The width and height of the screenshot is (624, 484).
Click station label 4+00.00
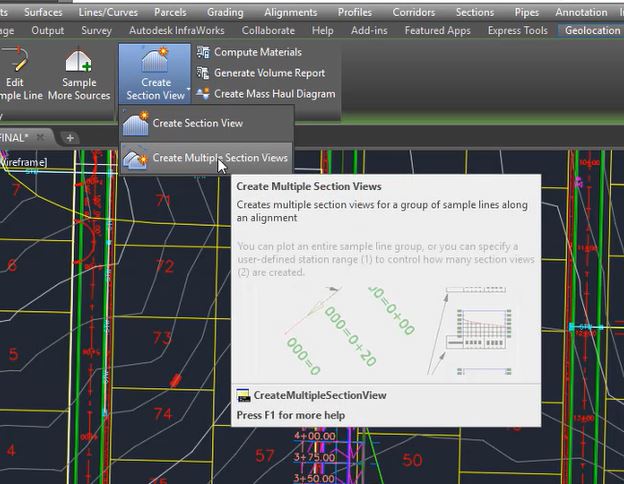pyautogui.click(x=315, y=436)
